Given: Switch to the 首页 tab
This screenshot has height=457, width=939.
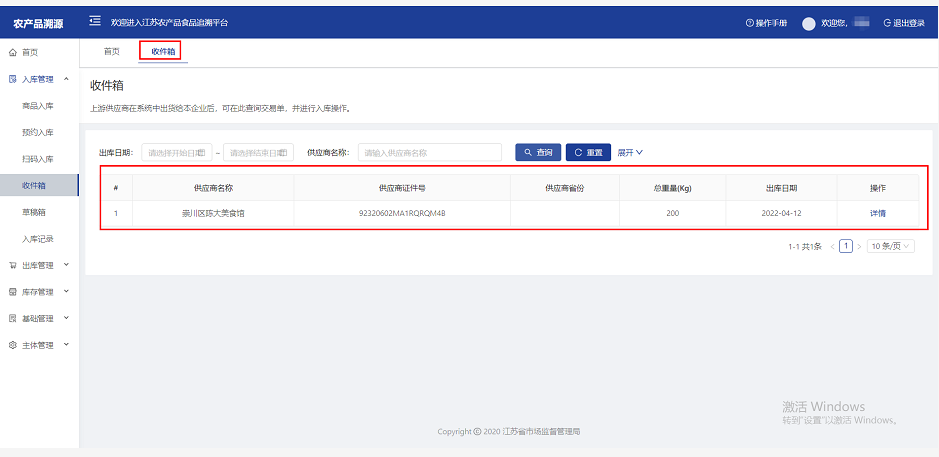Looking at the screenshot, I should [x=112, y=51].
